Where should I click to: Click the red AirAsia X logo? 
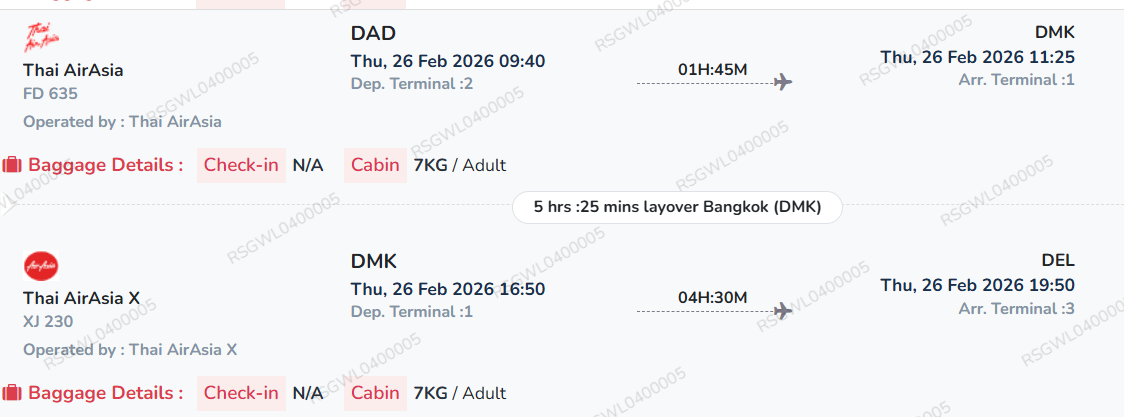[x=41, y=267]
